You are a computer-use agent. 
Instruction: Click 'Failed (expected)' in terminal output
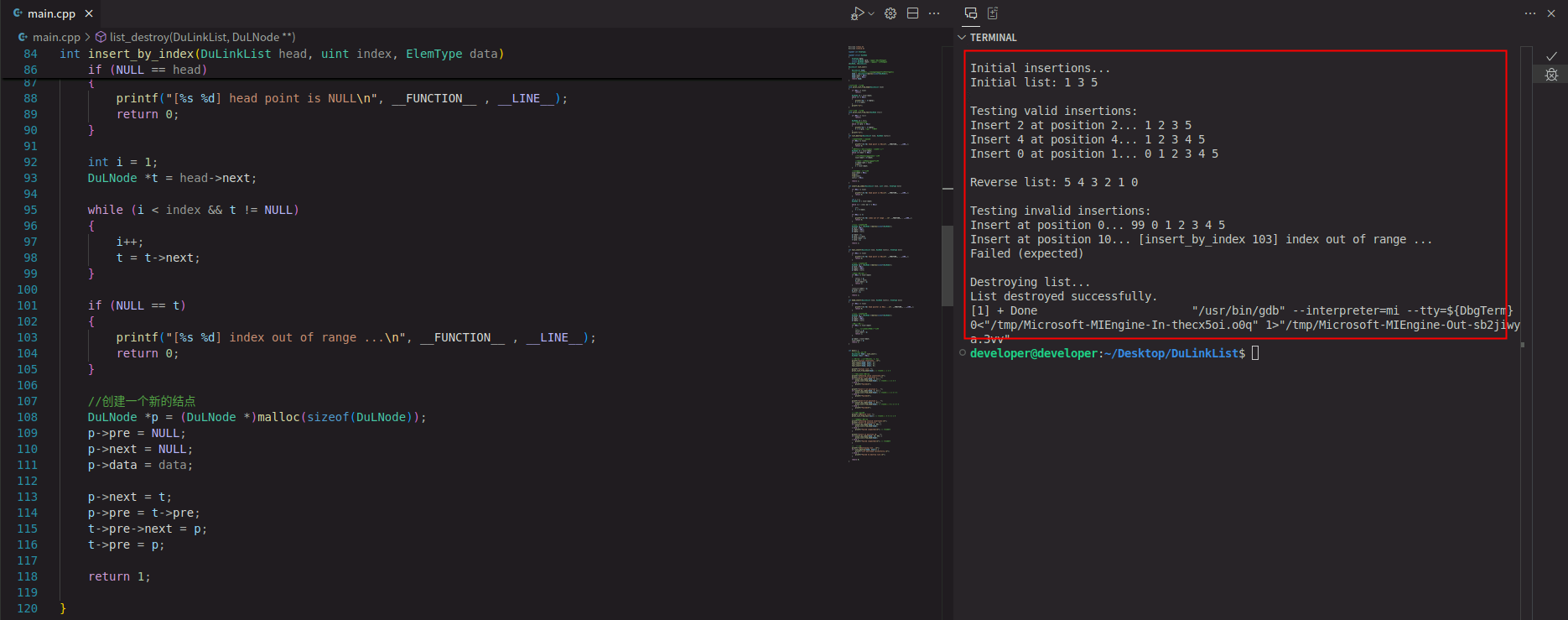click(1027, 253)
